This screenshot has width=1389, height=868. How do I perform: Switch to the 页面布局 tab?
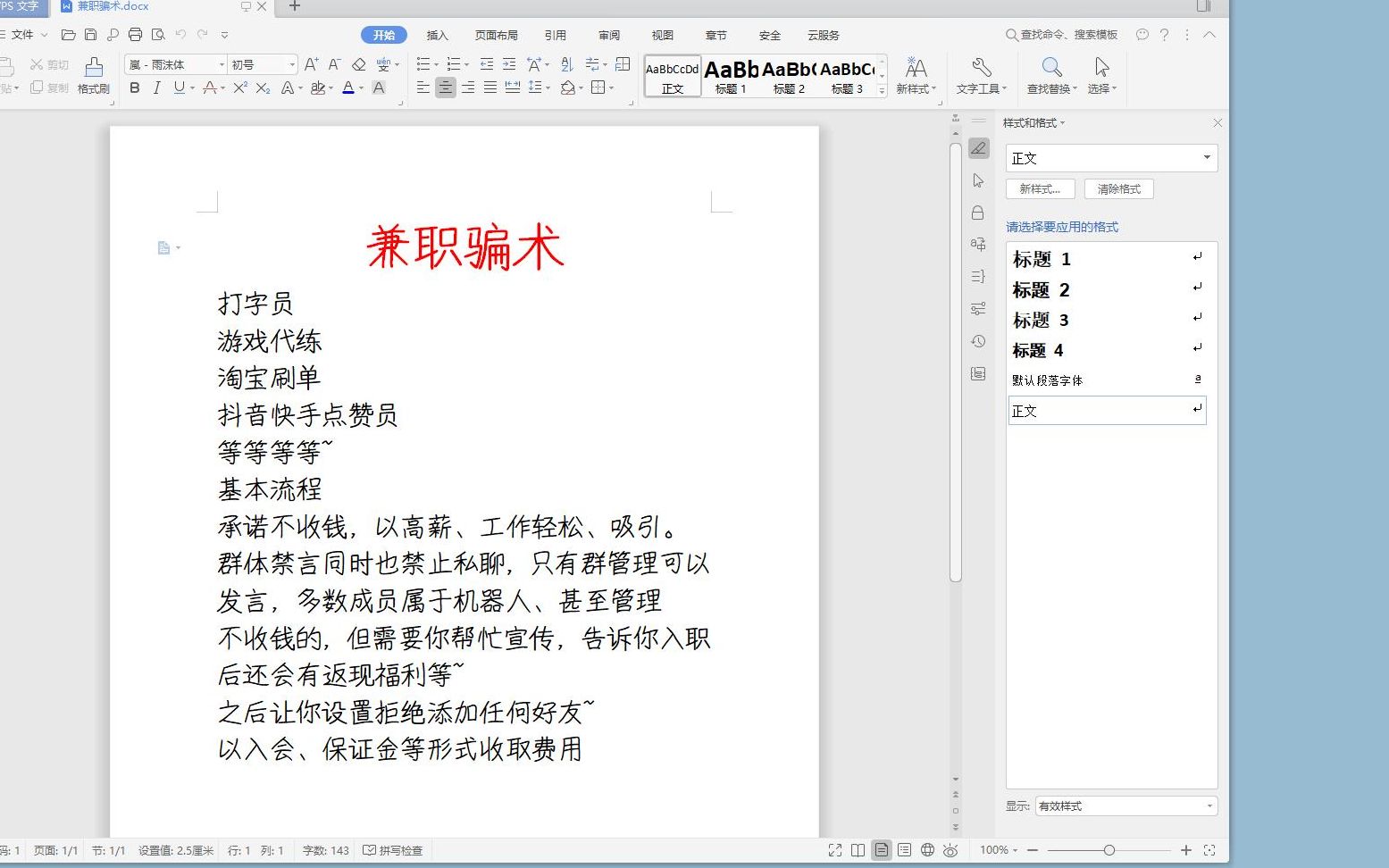497,35
